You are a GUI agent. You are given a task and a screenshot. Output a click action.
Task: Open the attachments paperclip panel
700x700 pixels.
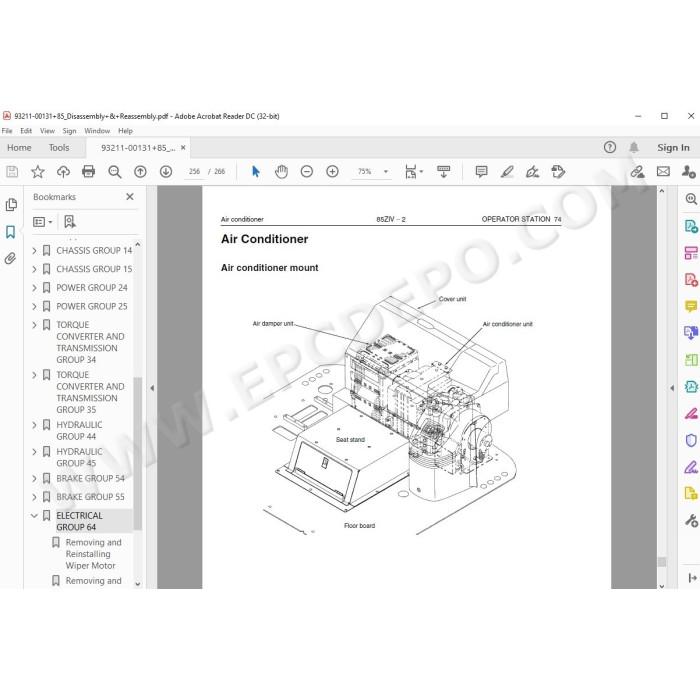(x=11, y=258)
